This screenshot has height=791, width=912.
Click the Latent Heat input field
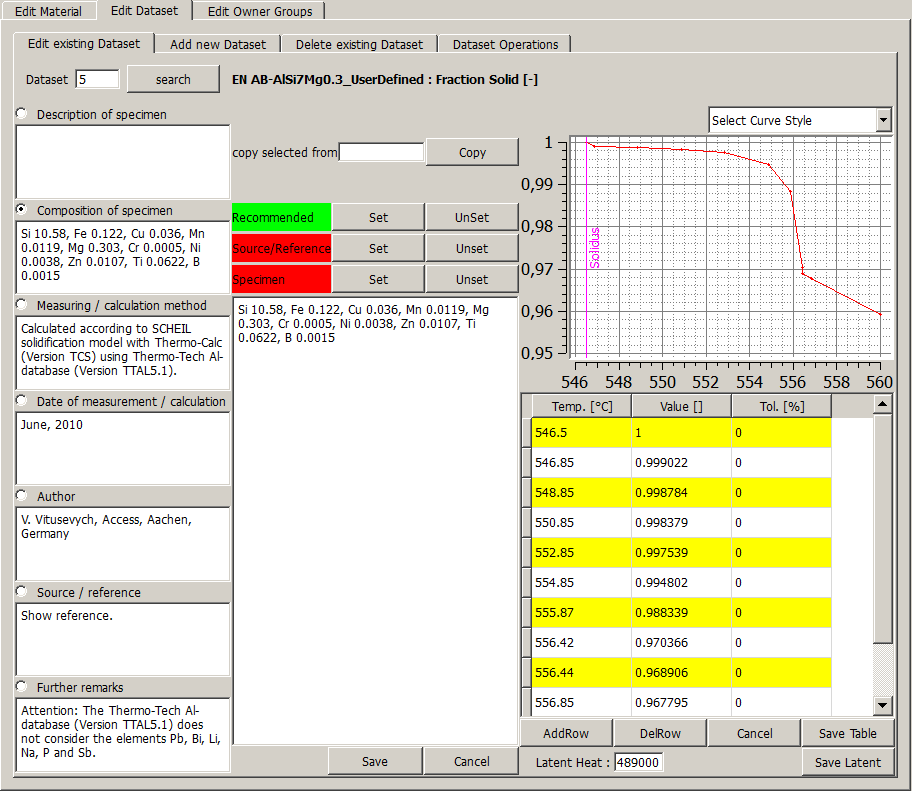(638, 762)
